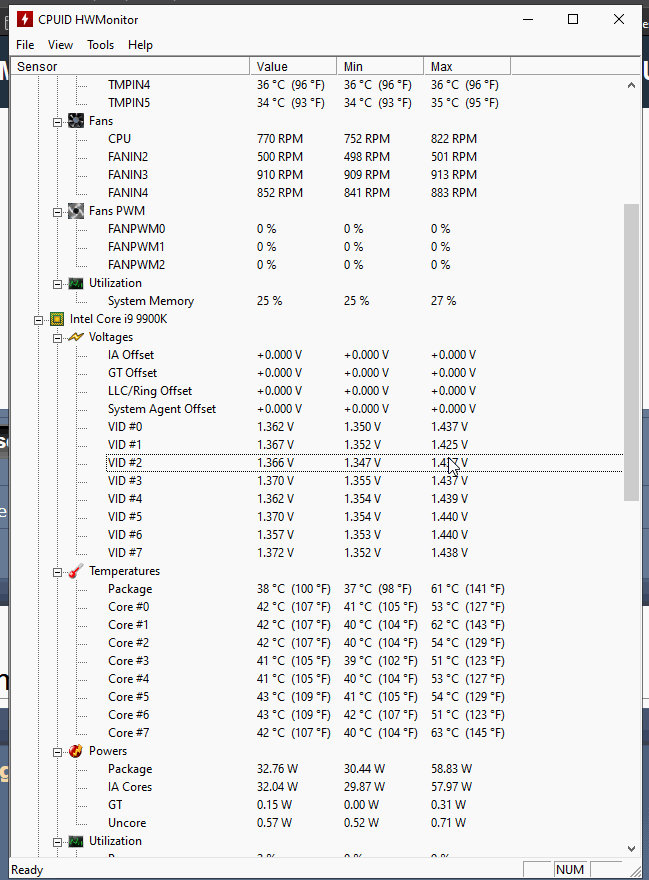Click the Min column header

coord(380,66)
